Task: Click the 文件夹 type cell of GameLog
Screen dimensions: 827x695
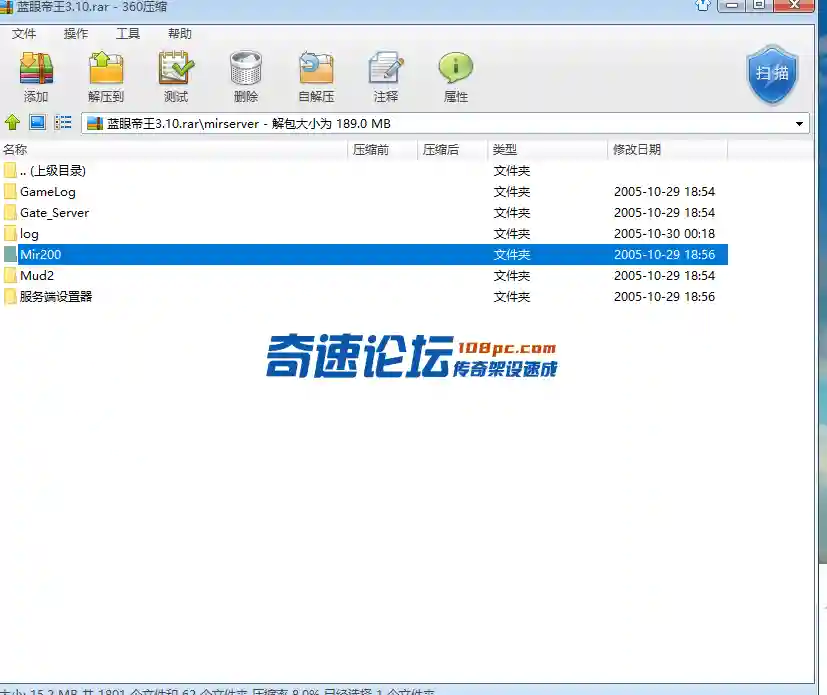Action: pos(512,192)
